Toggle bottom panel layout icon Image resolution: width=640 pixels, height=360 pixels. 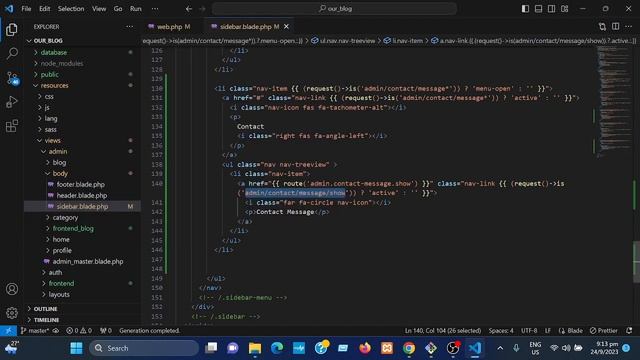click(538, 9)
